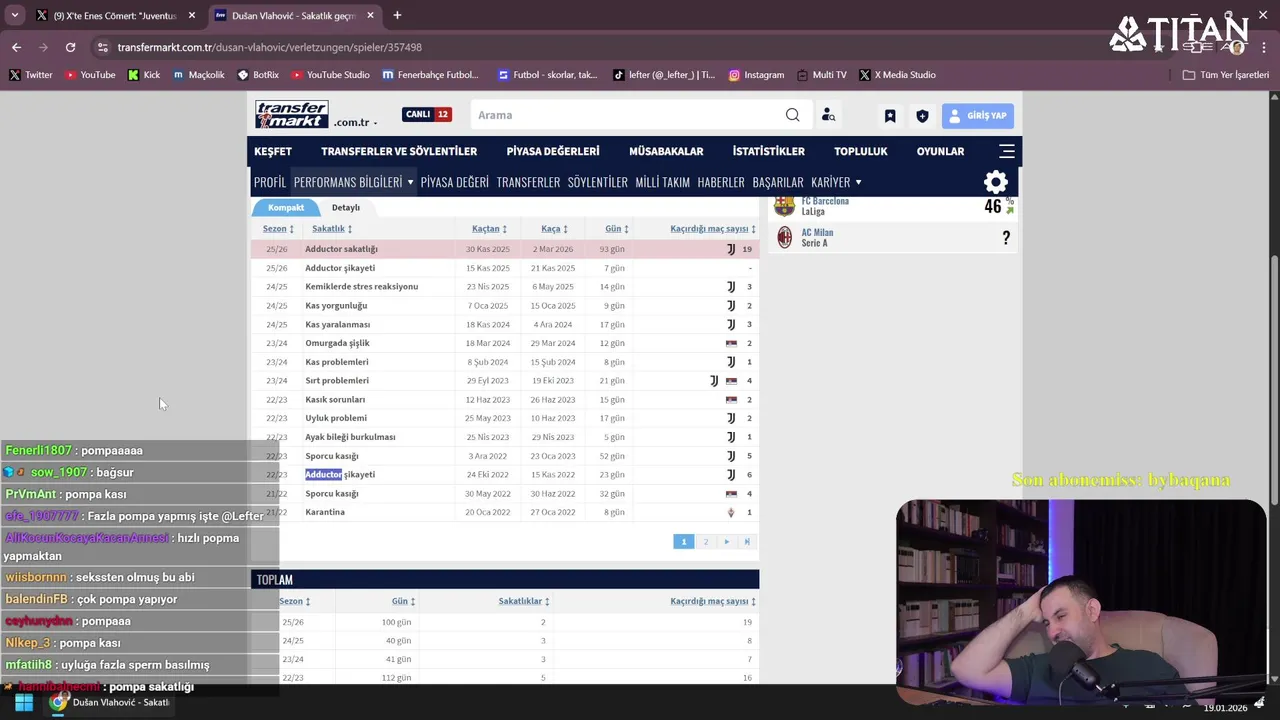The image size is (1280, 720).
Task: Go to page 2 of injuries
Action: [705, 542]
